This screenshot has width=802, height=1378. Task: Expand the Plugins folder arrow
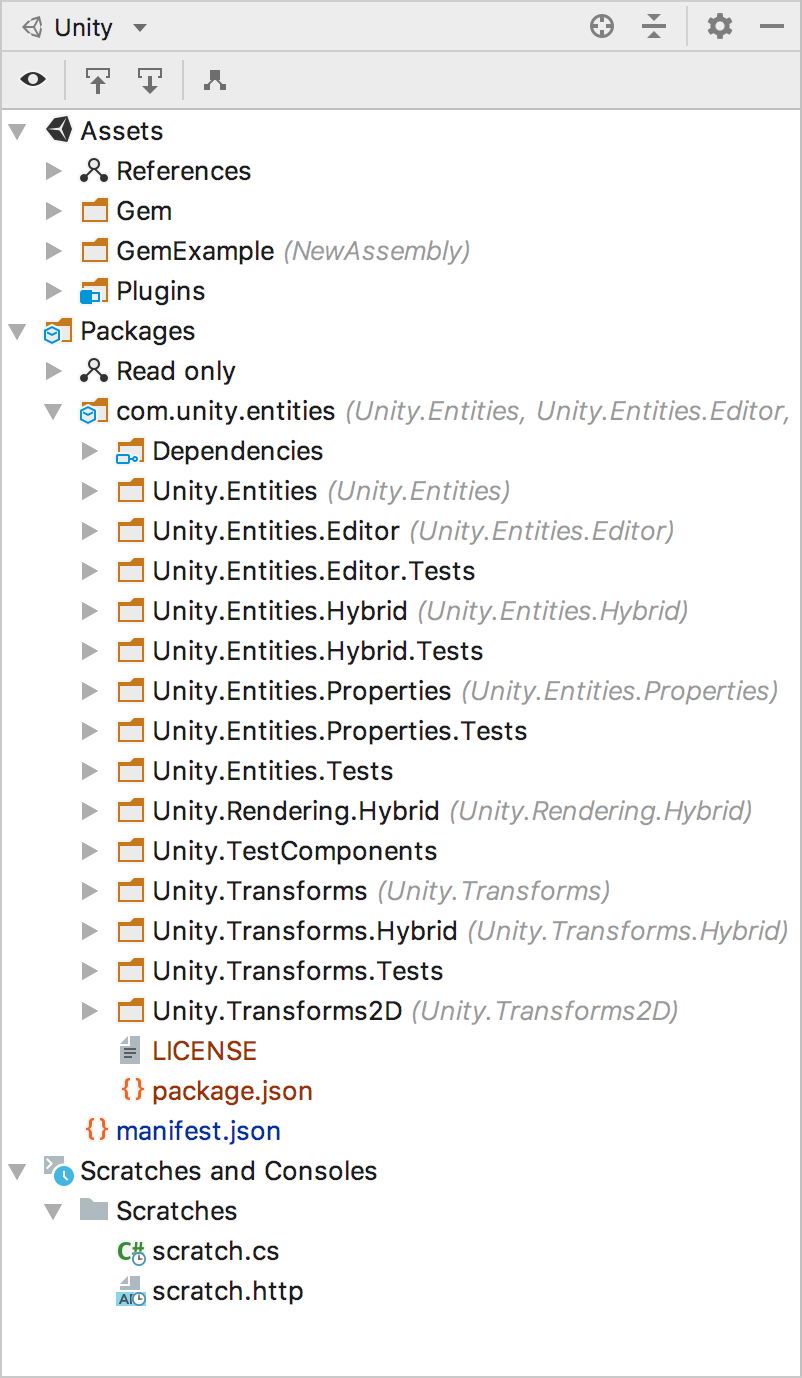(54, 291)
